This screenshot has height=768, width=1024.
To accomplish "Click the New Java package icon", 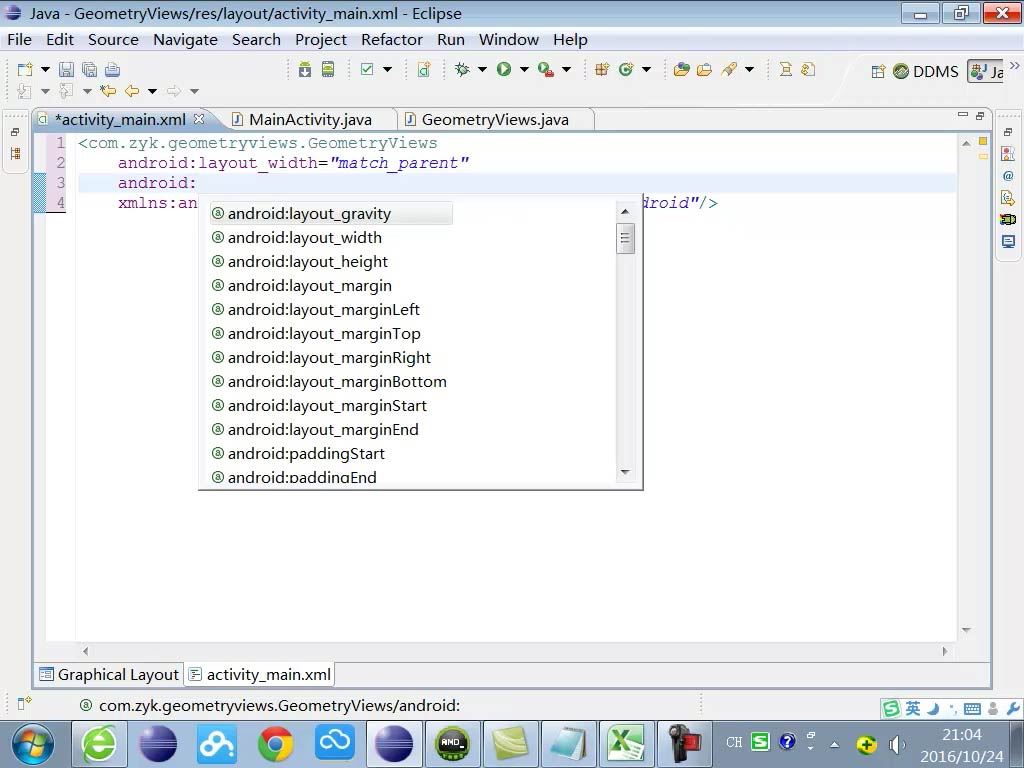I will coord(602,69).
